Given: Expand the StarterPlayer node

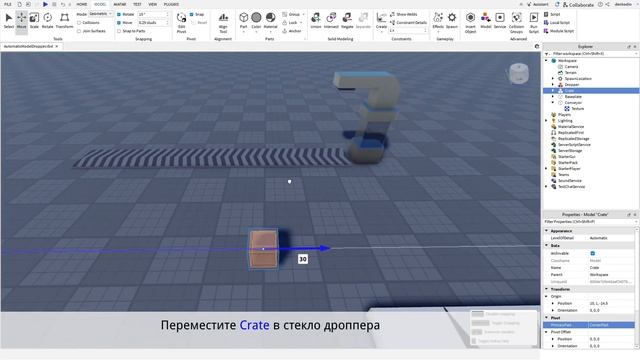Looking at the screenshot, I should point(546,168).
